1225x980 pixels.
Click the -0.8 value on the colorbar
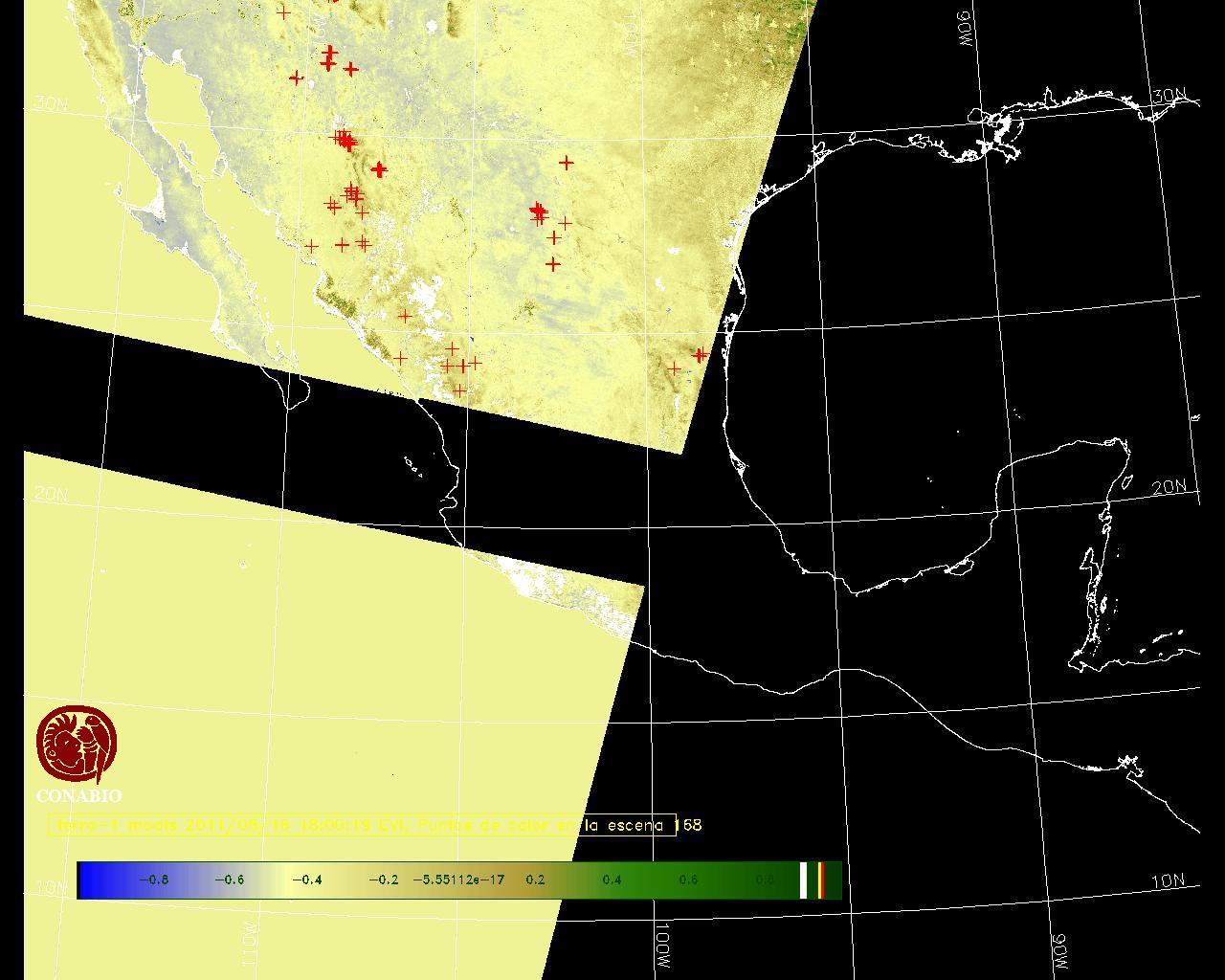153,880
